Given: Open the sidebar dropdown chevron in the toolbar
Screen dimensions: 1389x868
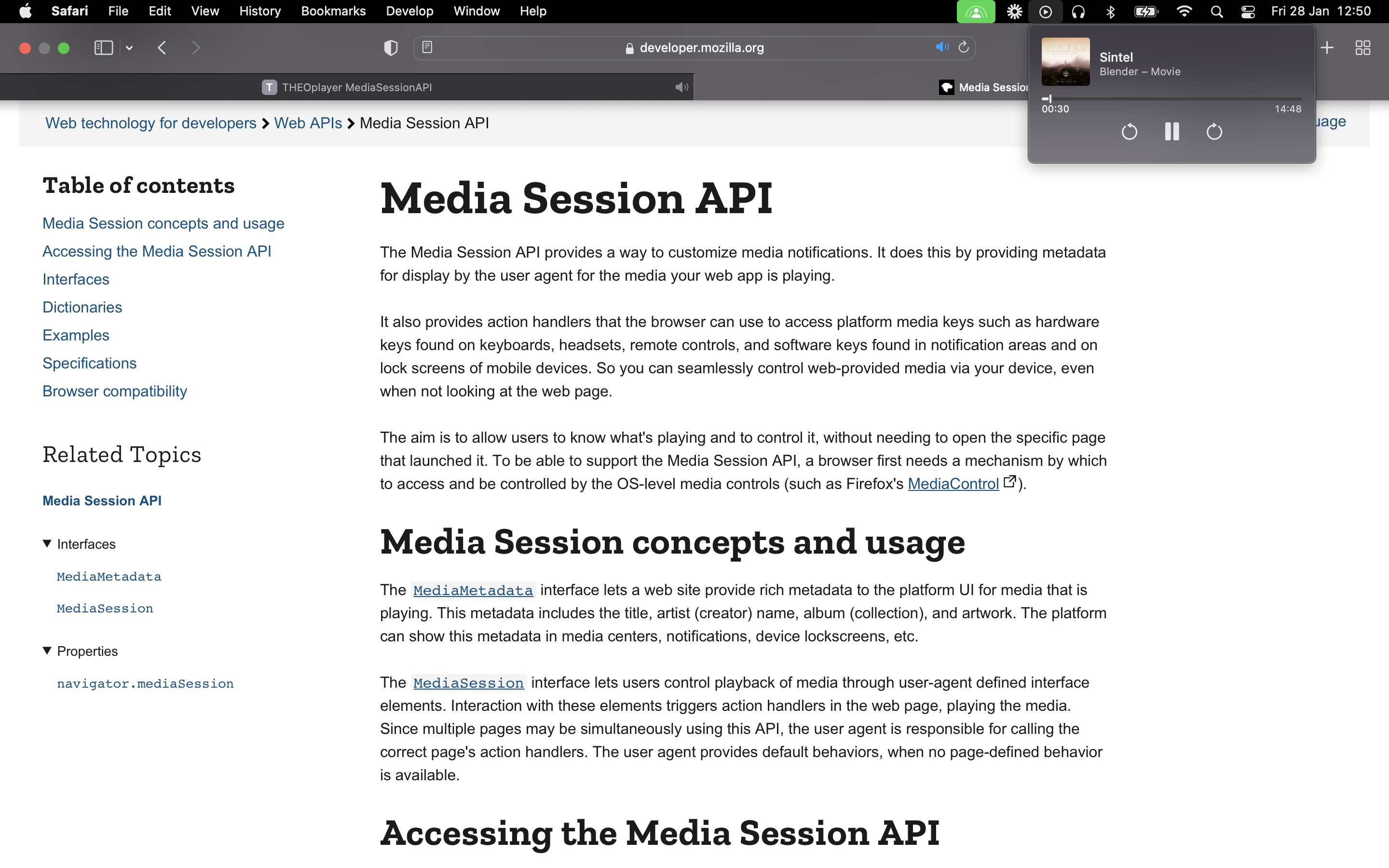Looking at the screenshot, I should (129, 48).
